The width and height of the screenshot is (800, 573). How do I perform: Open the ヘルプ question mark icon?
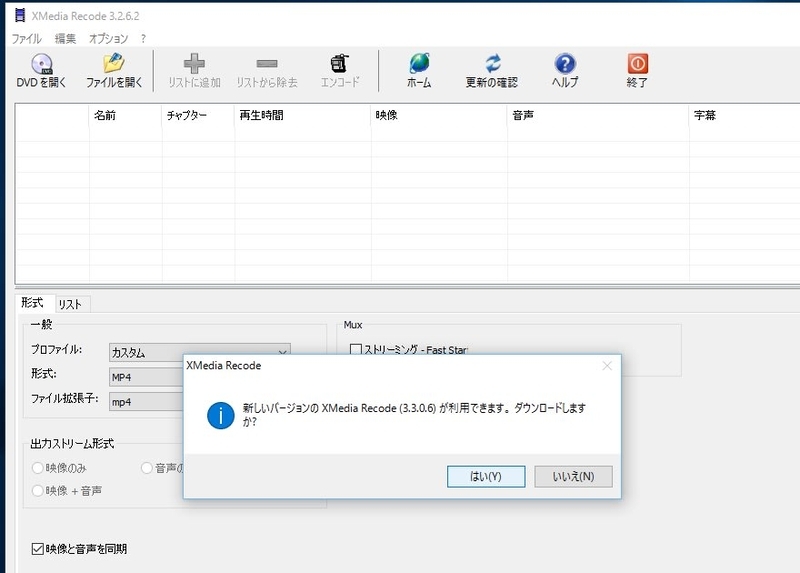click(x=565, y=64)
